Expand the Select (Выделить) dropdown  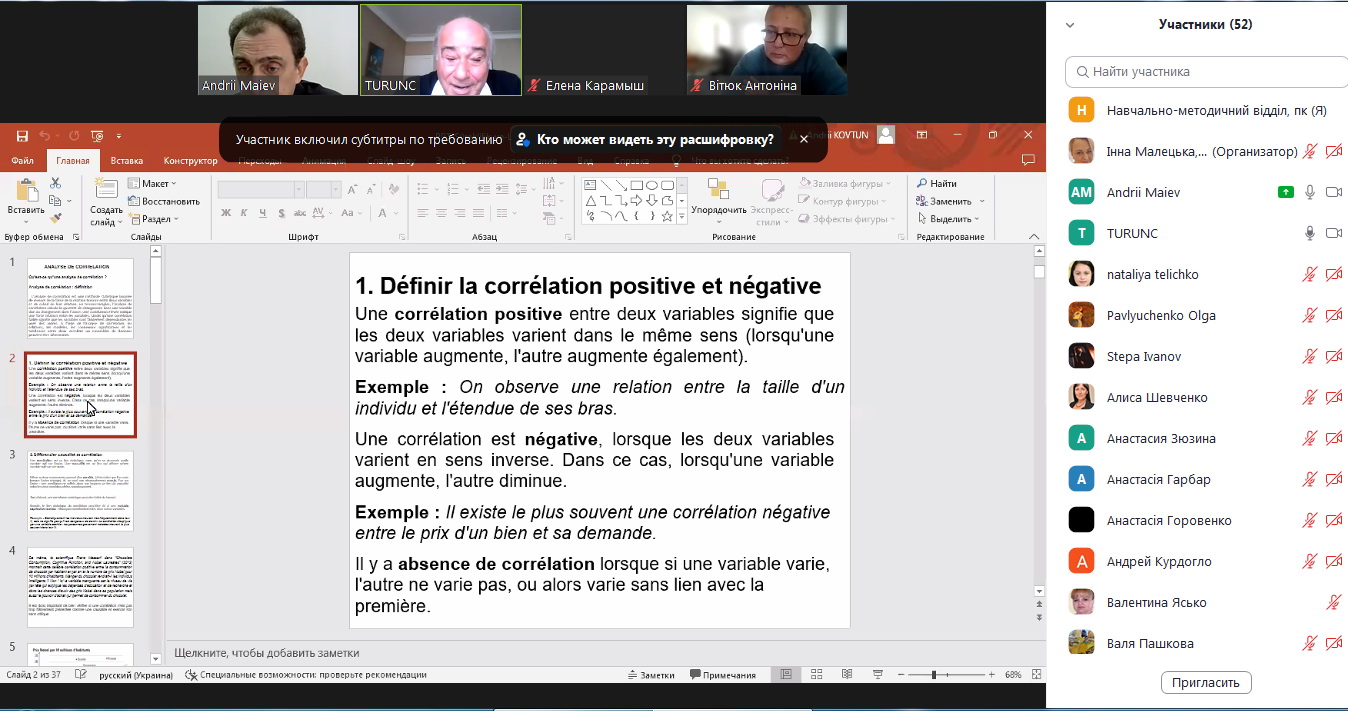click(950, 219)
